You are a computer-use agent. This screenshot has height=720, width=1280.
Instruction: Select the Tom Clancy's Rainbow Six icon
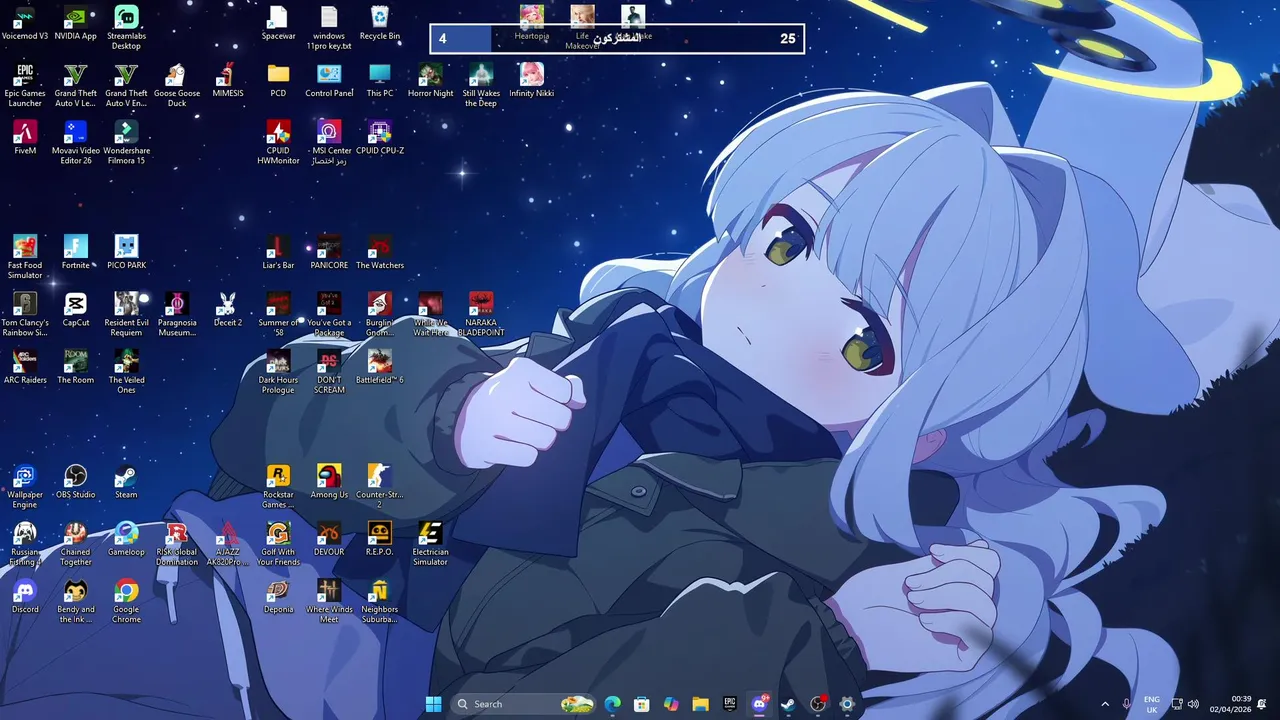point(25,315)
